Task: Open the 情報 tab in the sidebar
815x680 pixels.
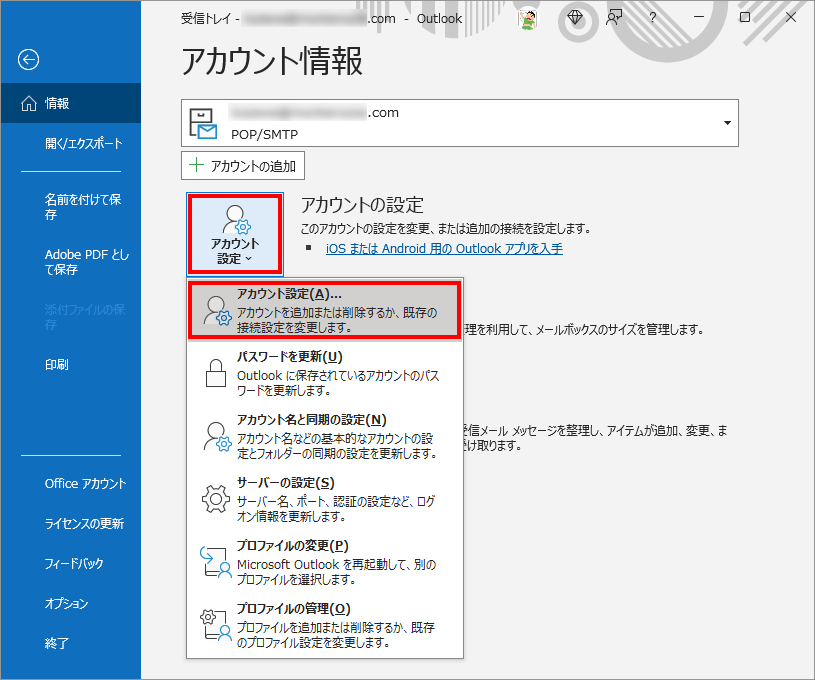Action: [x=71, y=103]
